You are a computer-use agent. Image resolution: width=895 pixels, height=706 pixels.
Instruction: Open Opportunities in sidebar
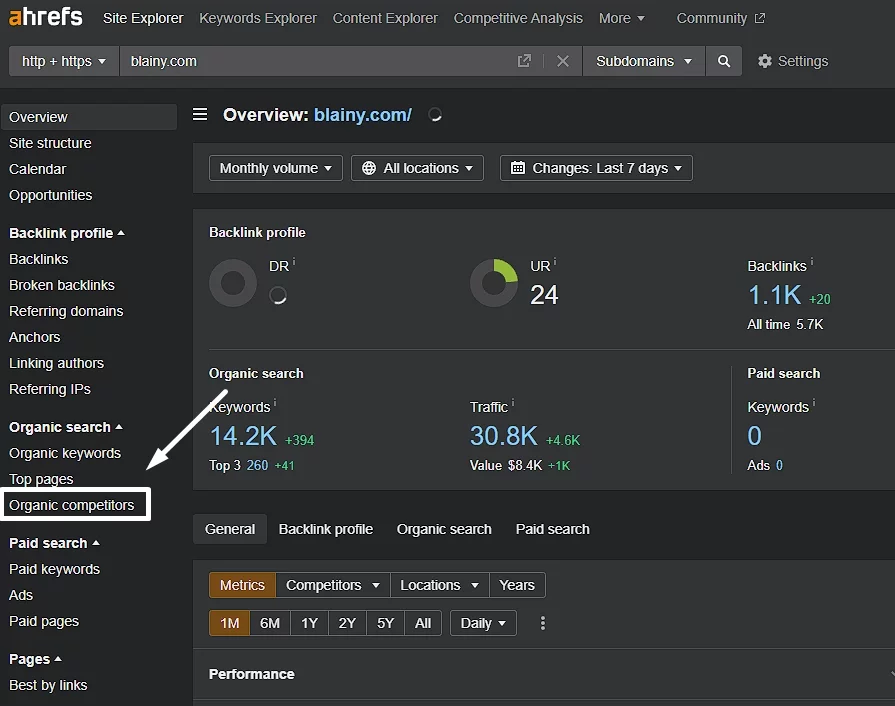coord(50,195)
